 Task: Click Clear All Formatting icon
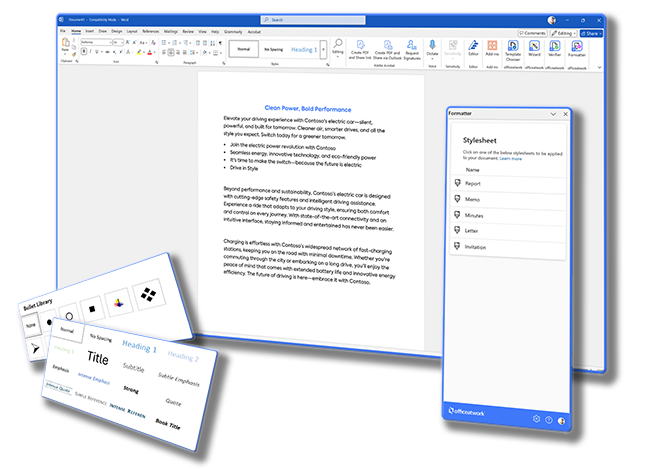tap(153, 43)
